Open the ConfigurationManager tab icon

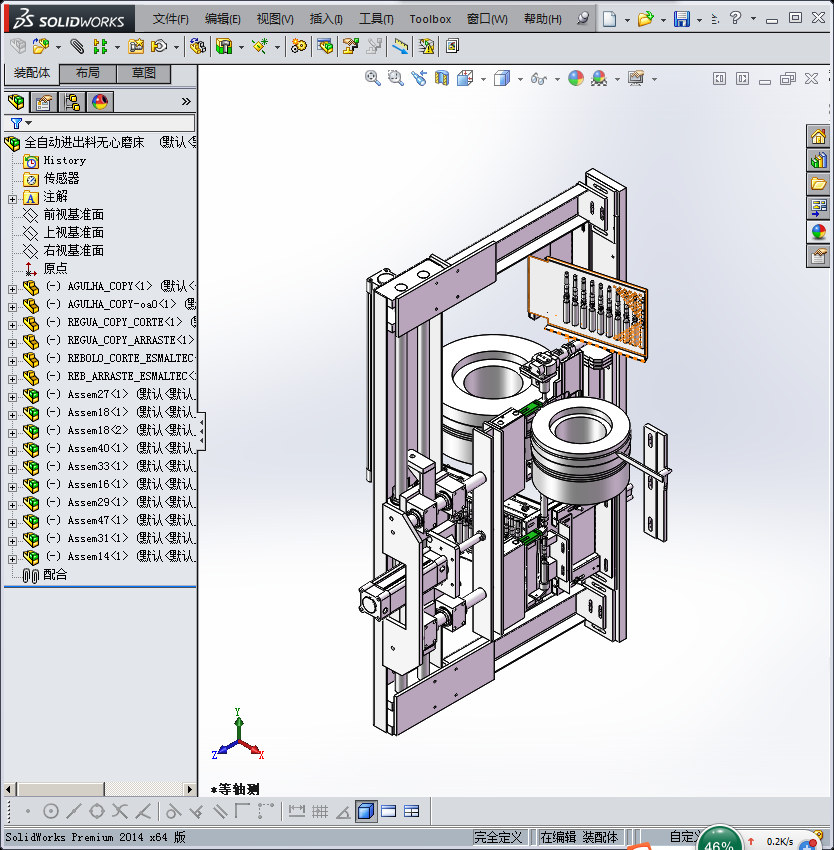coord(72,101)
